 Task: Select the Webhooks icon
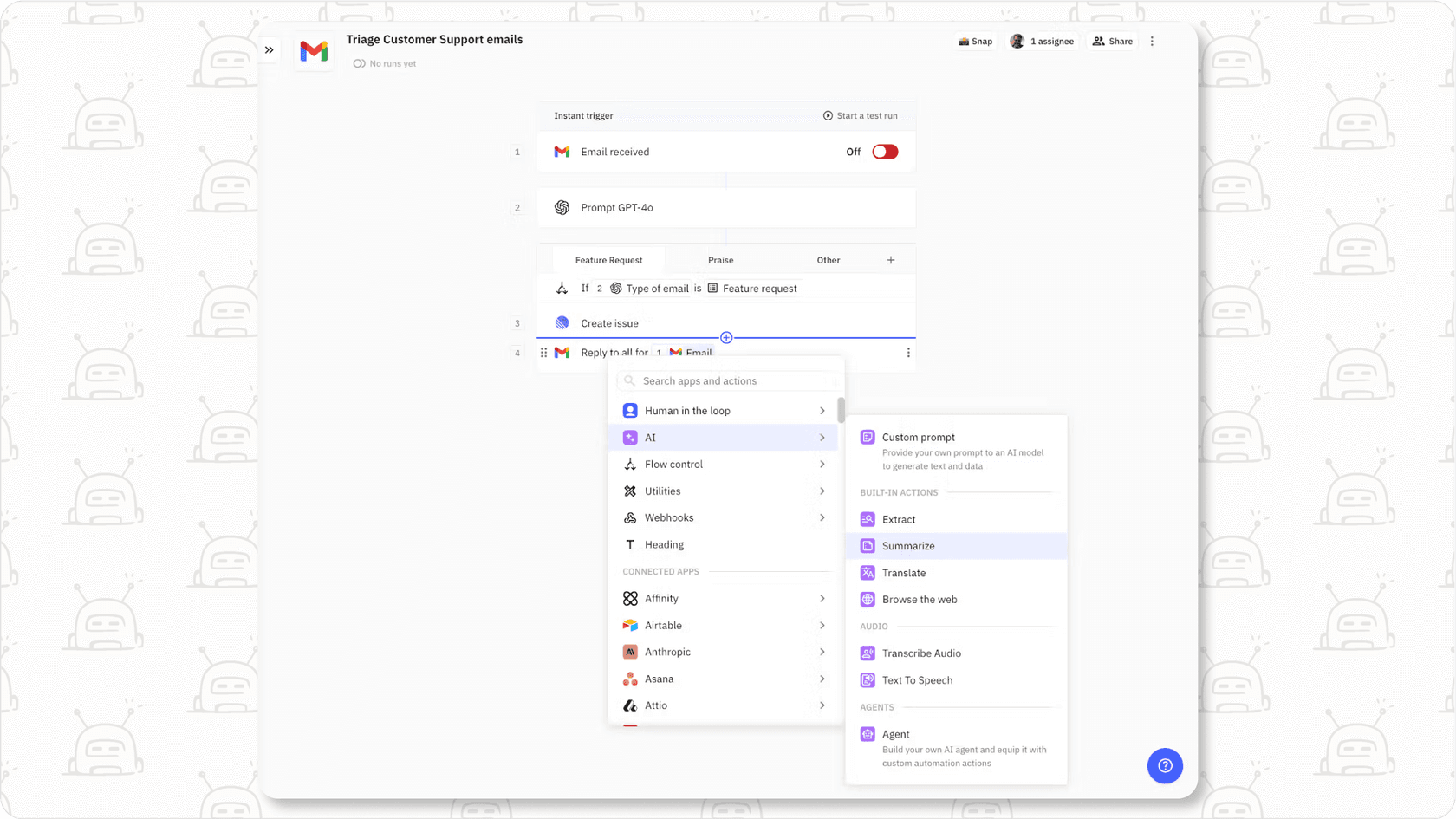tap(630, 517)
